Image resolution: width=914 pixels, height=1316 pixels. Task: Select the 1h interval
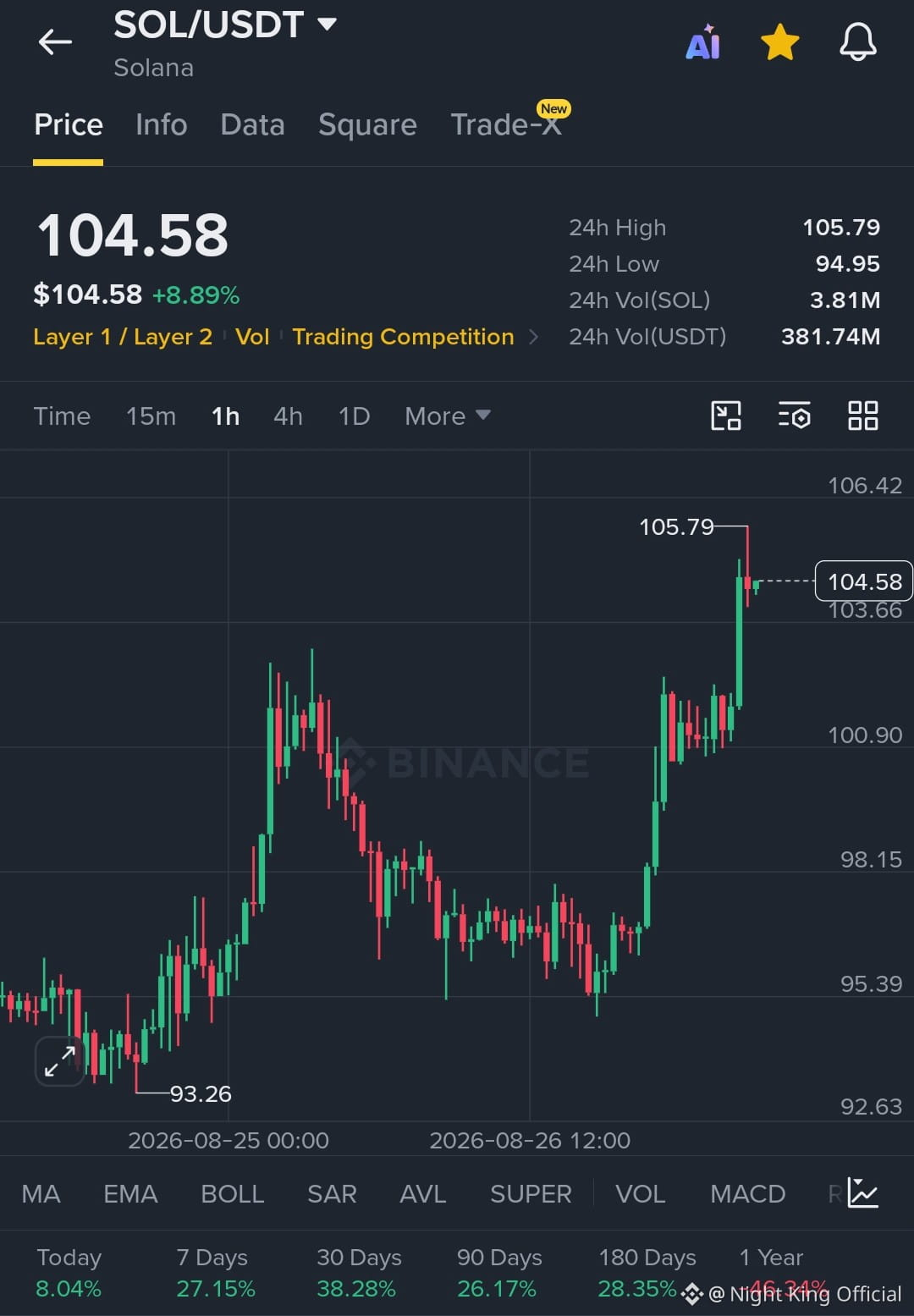pyautogui.click(x=225, y=416)
